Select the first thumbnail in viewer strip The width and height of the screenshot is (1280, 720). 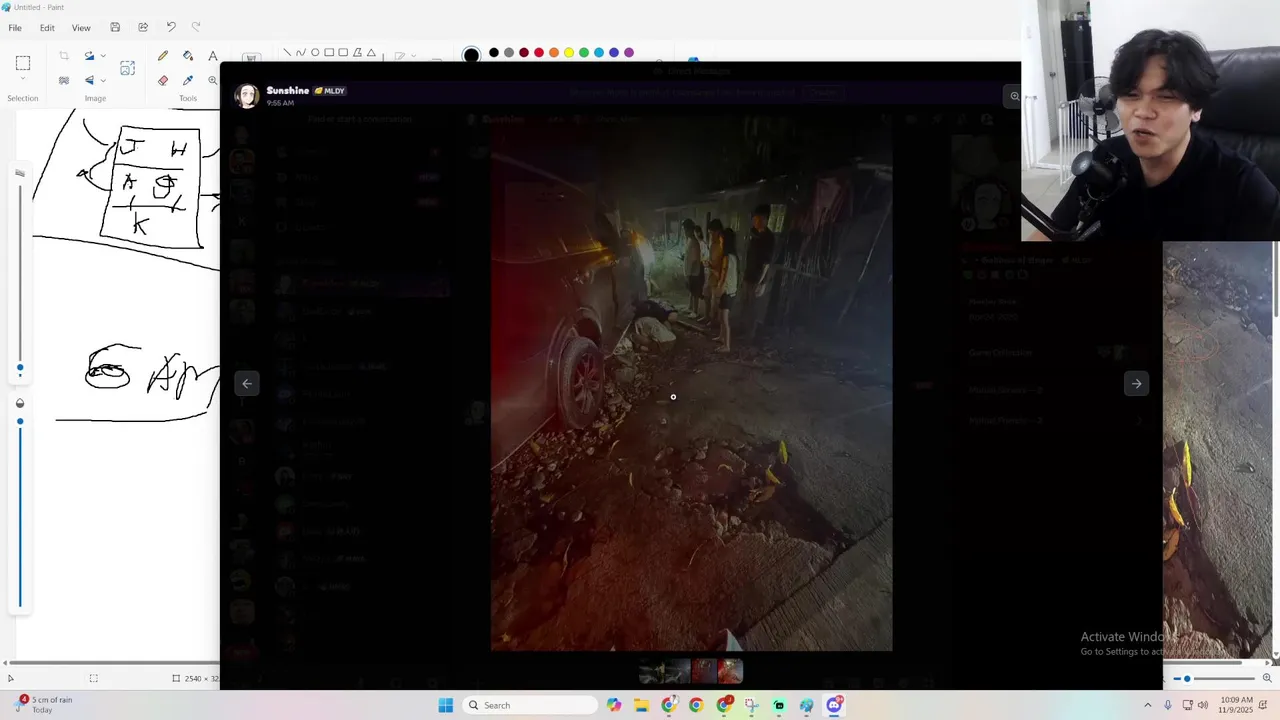tap(651, 671)
